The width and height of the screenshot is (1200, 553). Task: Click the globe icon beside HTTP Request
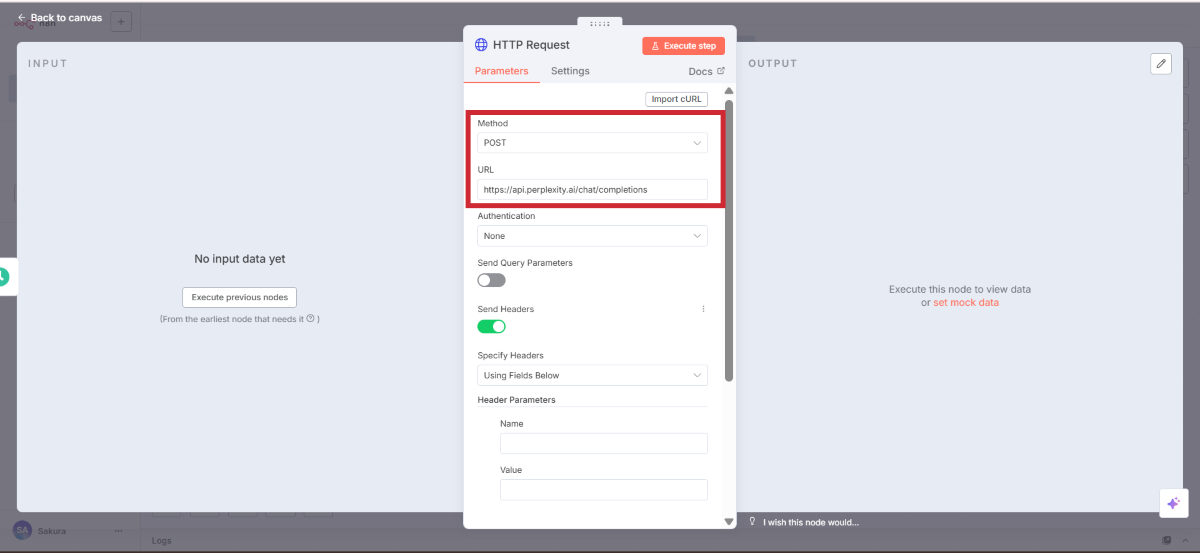point(481,45)
